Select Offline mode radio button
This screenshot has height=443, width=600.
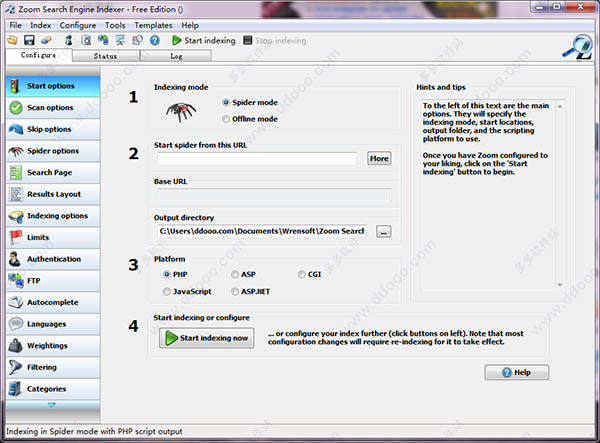pyautogui.click(x=226, y=119)
